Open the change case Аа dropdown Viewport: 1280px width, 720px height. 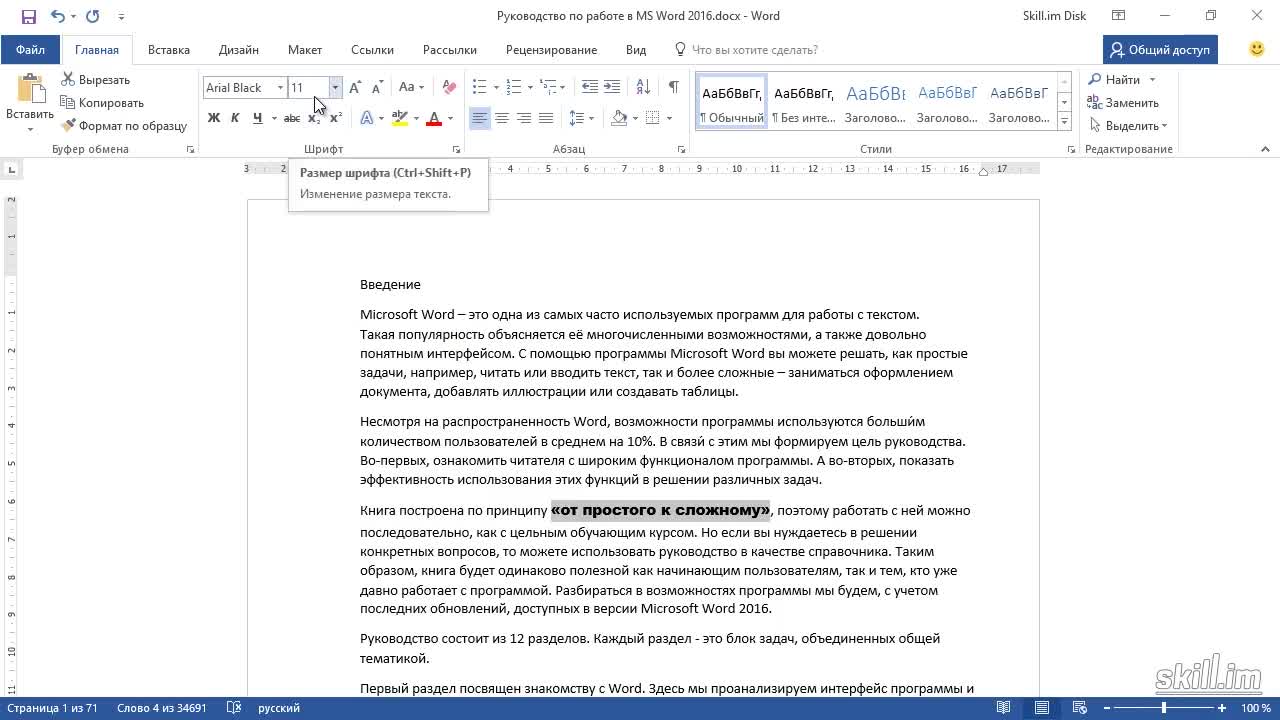pos(411,88)
